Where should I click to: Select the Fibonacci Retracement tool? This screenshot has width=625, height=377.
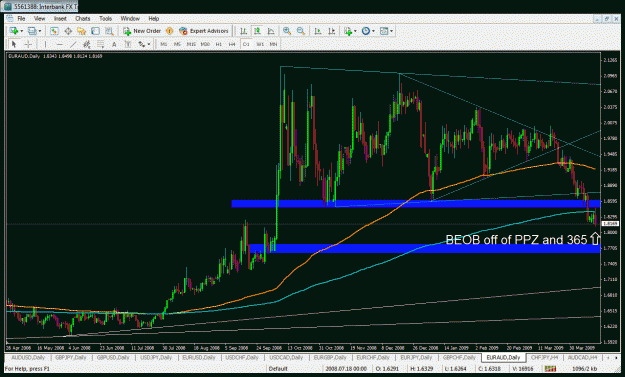coord(100,44)
